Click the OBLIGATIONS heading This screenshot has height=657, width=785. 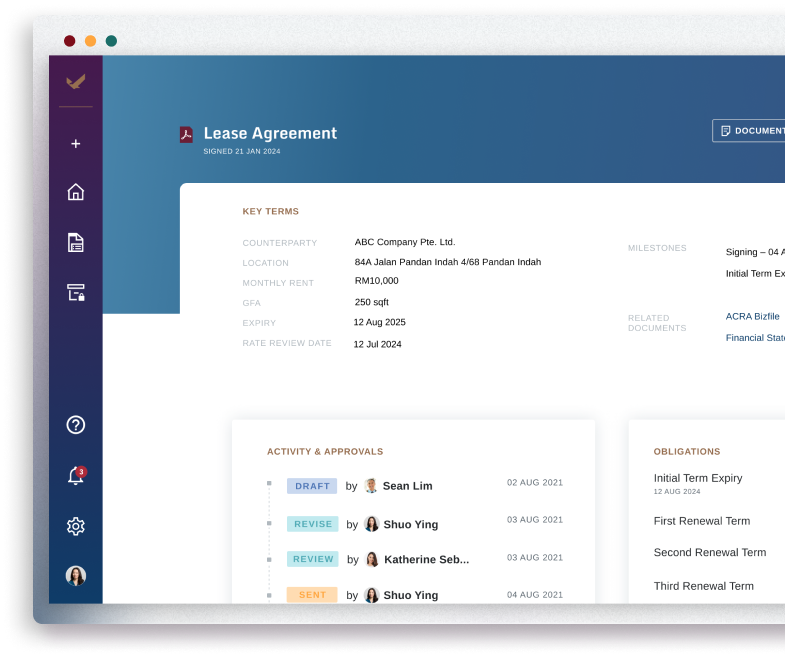click(x=687, y=452)
